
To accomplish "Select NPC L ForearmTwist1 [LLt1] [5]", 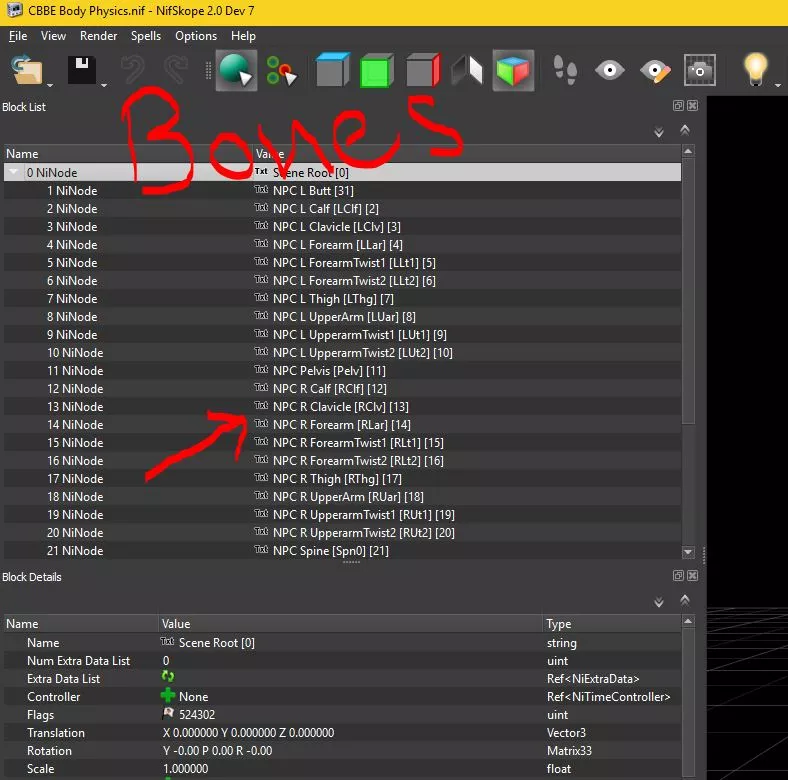I will click(x=354, y=263).
